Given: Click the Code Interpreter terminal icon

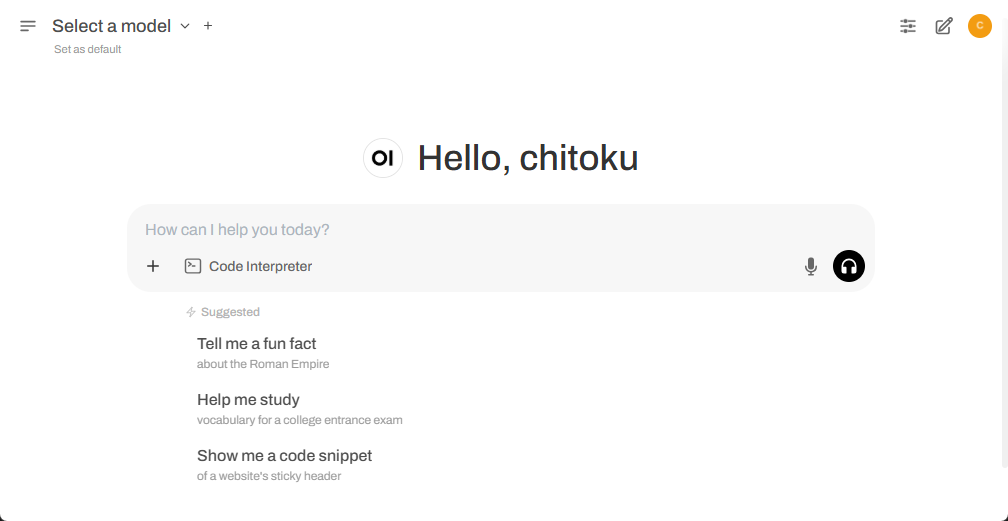Looking at the screenshot, I should coord(193,266).
